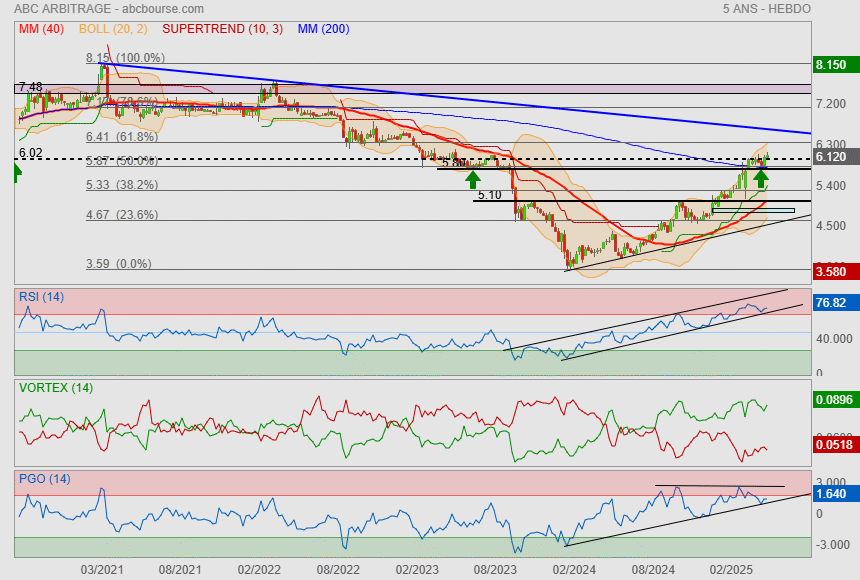
Task: Click the ABC ARBITRAGE - abcbourse.com title
Action: 90,9
